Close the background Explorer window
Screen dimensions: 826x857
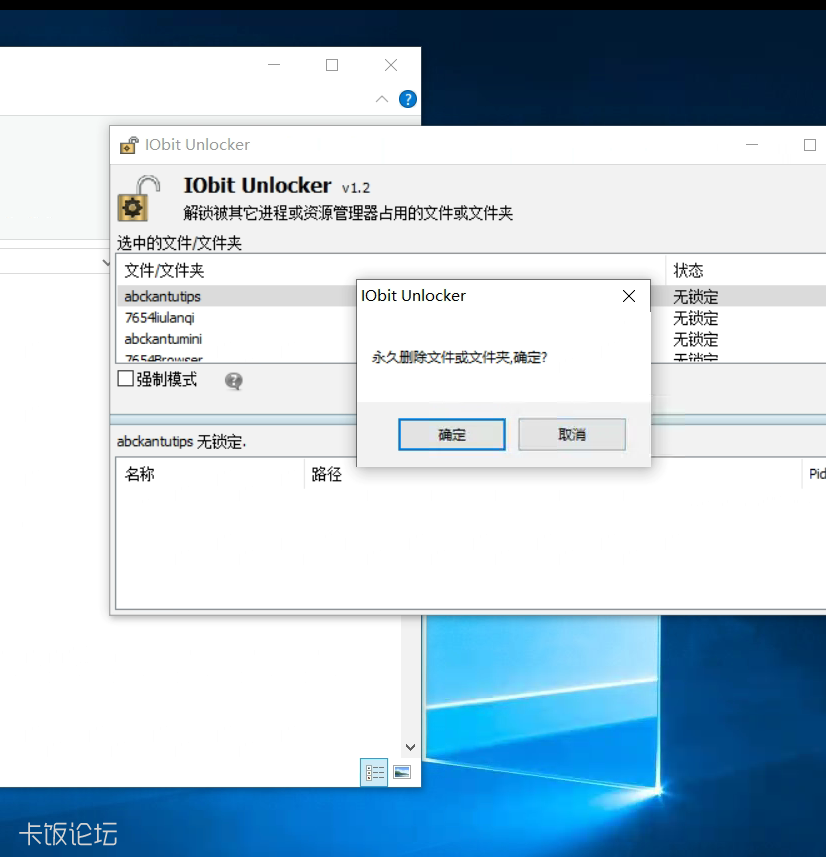pos(391,65)
